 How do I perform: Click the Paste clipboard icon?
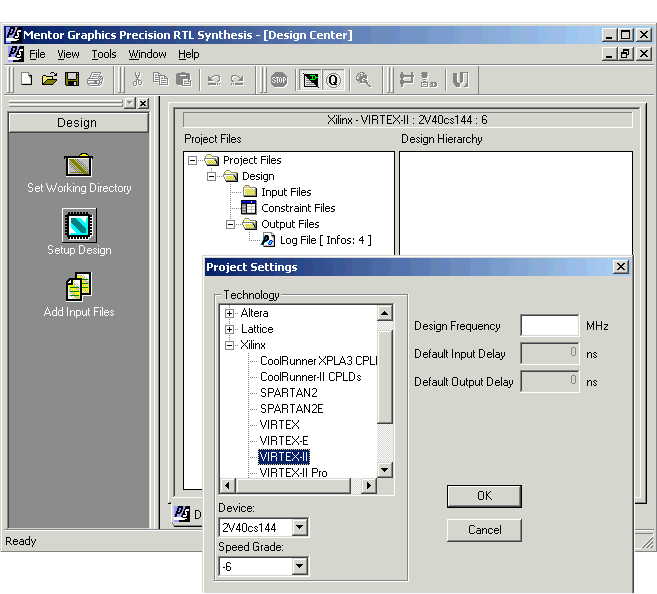(x=184, y=79)
